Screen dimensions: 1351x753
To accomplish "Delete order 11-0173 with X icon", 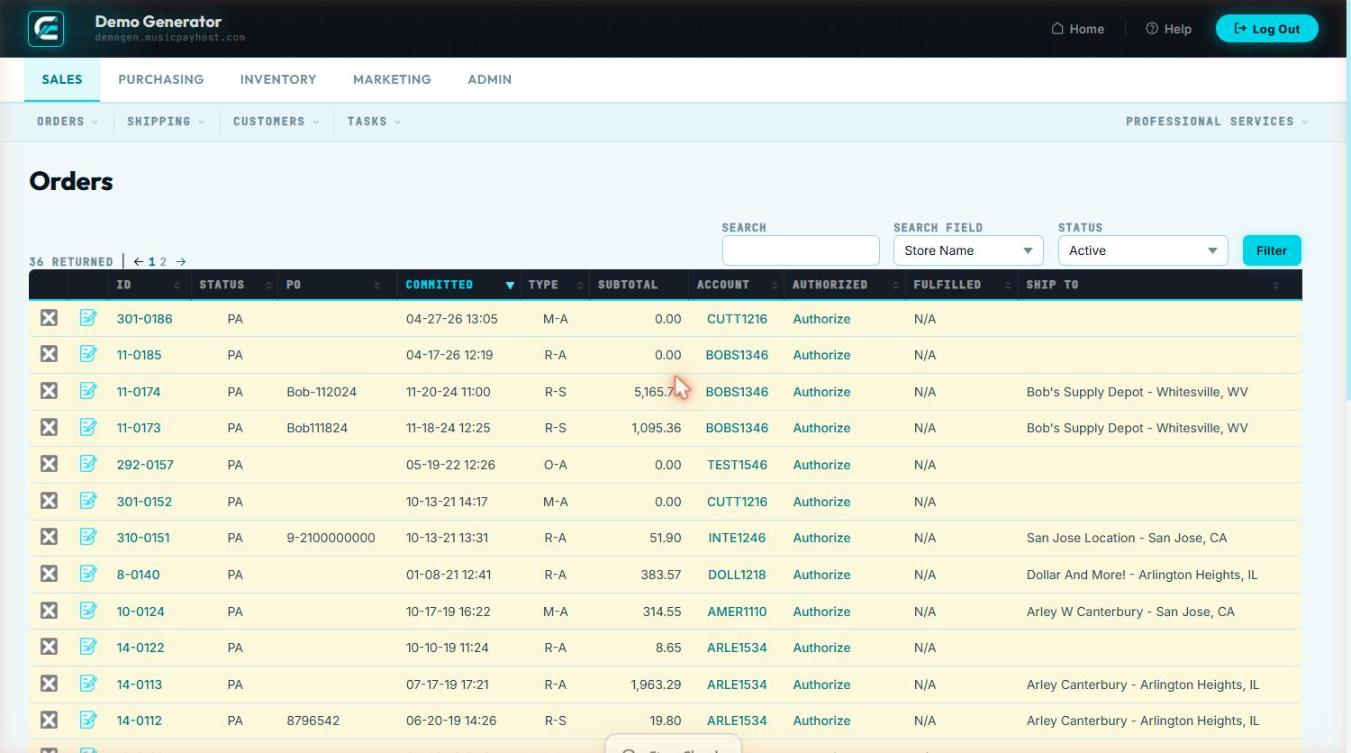I will 49,427.
